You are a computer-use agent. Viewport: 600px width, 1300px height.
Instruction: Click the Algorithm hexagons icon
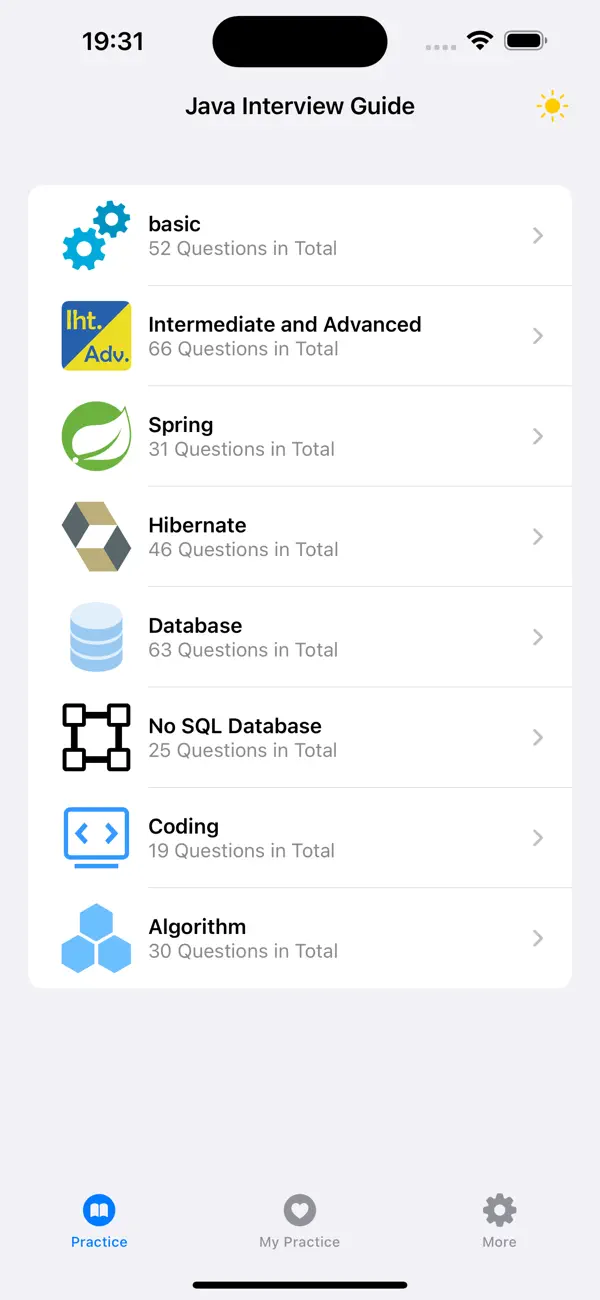pyautogui.click(x=96, y=938)
